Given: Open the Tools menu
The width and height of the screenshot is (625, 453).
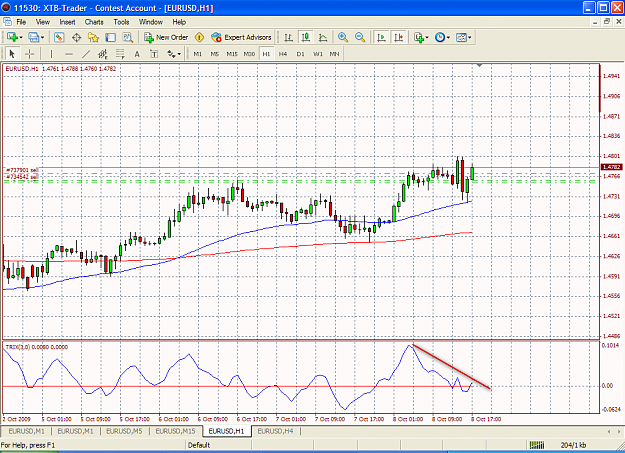Looking at the screenshot, I should [x=121, y=22].
